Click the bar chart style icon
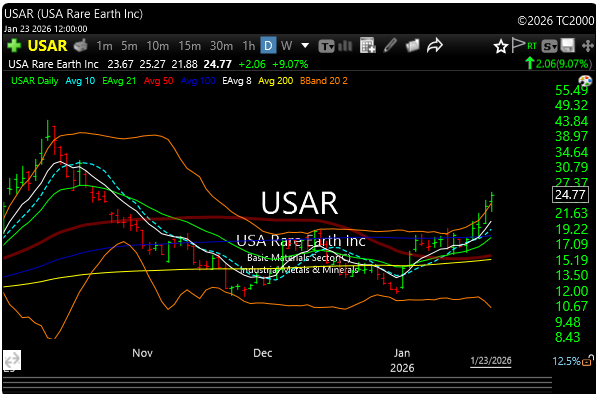596x394 pixels. click(x=345, y=46)
